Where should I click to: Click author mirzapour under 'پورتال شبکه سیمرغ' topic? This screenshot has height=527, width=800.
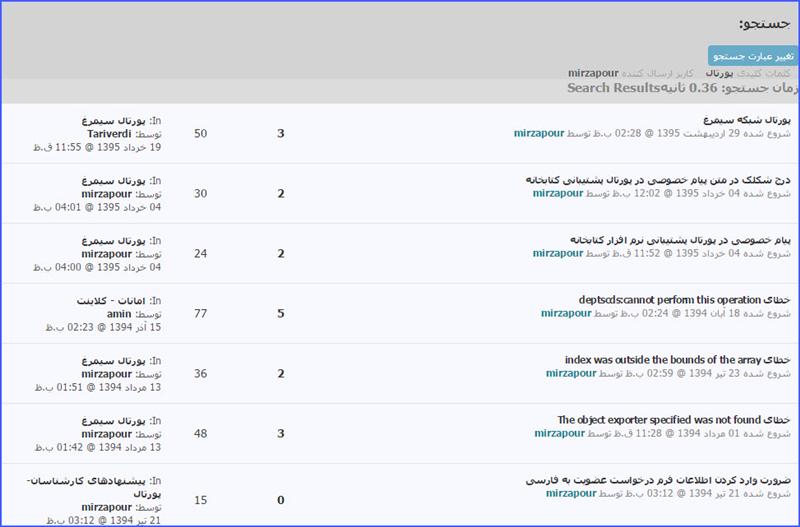click(x=539, y=133)
